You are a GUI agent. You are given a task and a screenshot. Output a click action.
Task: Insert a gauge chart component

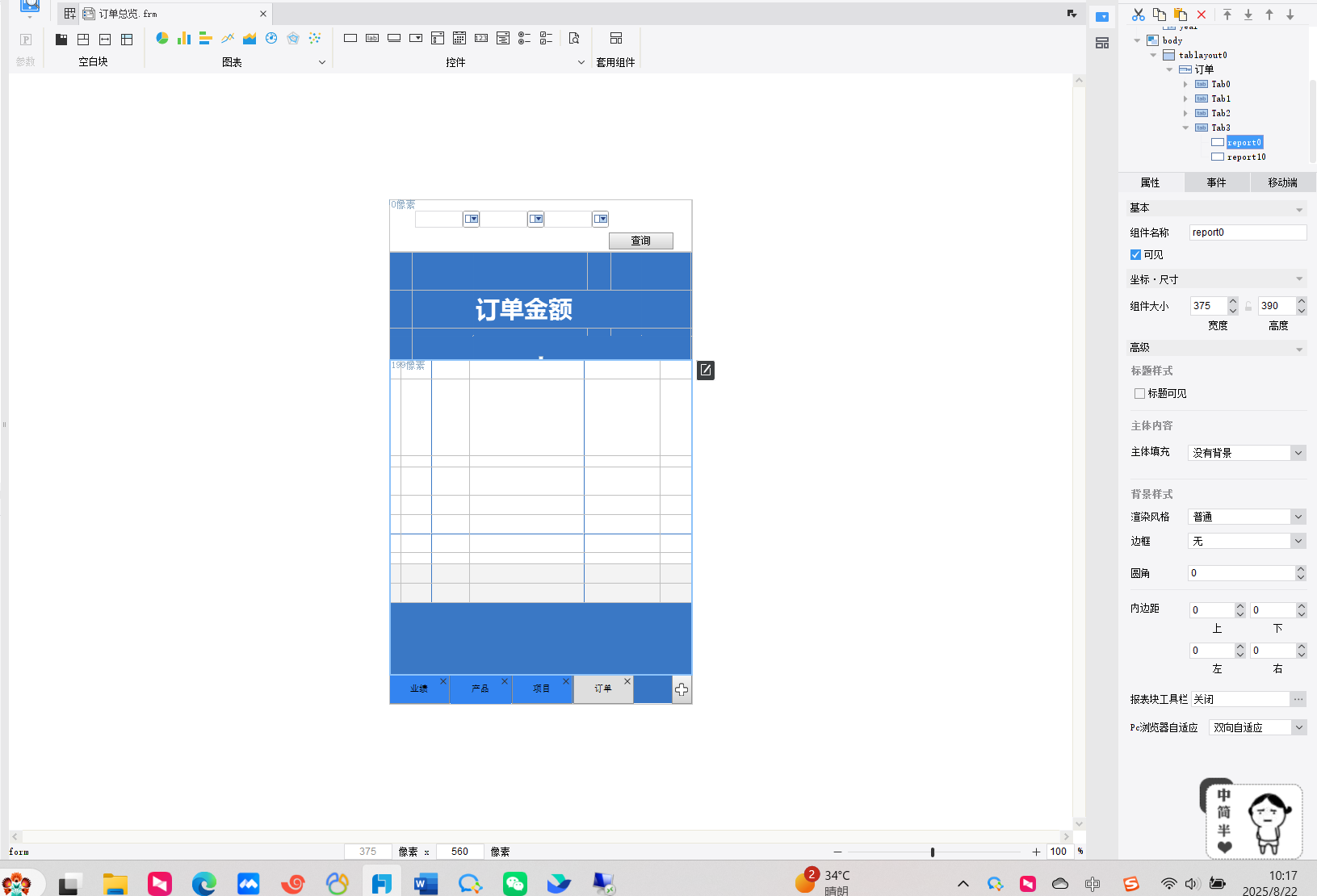271,38
